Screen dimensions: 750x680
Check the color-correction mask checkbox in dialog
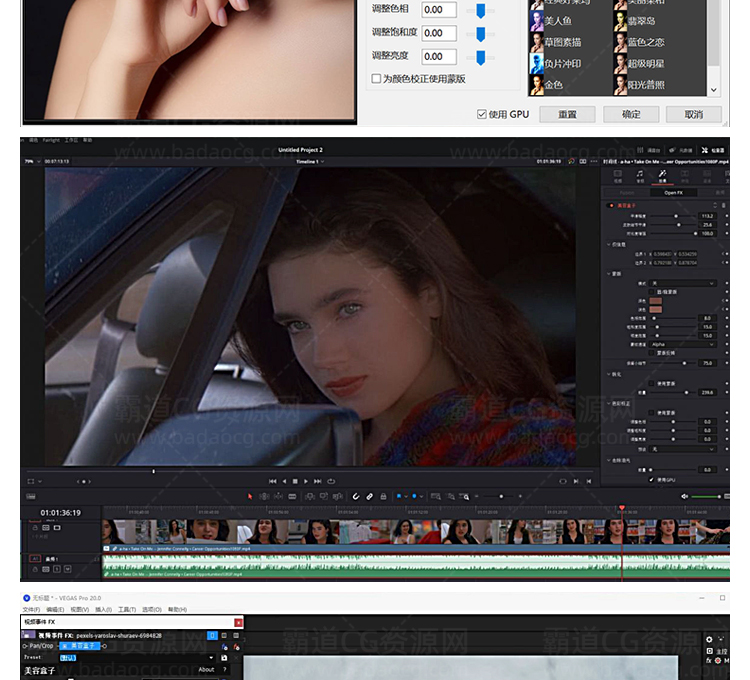[376, 78]
